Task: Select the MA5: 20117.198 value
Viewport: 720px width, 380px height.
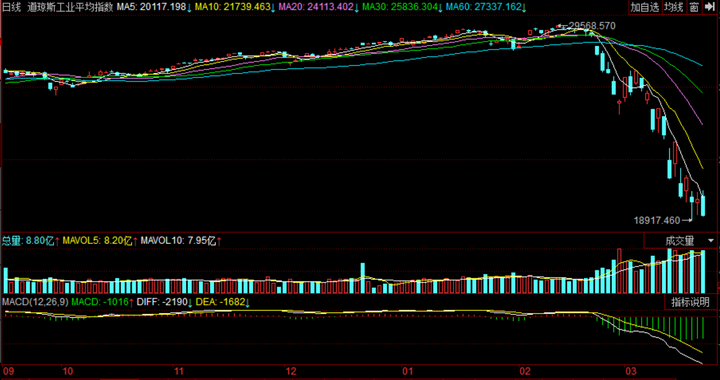Action: [x=151, y=7]
